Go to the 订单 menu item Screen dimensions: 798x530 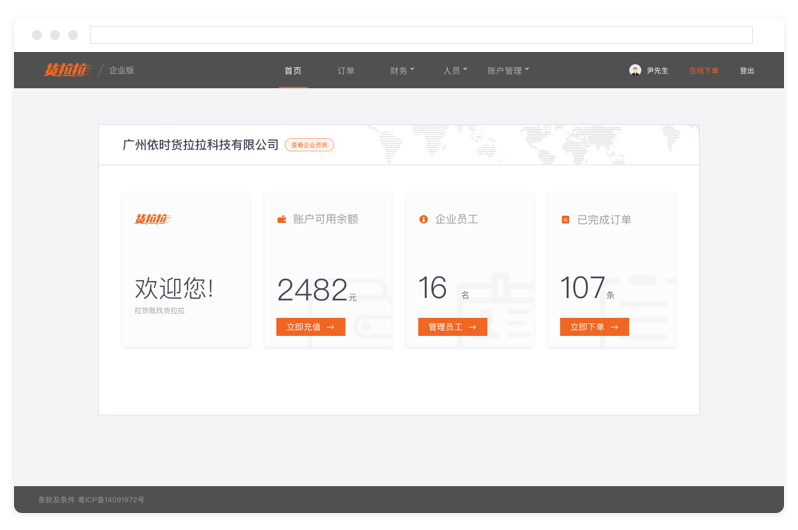click(x=346, y=71)
